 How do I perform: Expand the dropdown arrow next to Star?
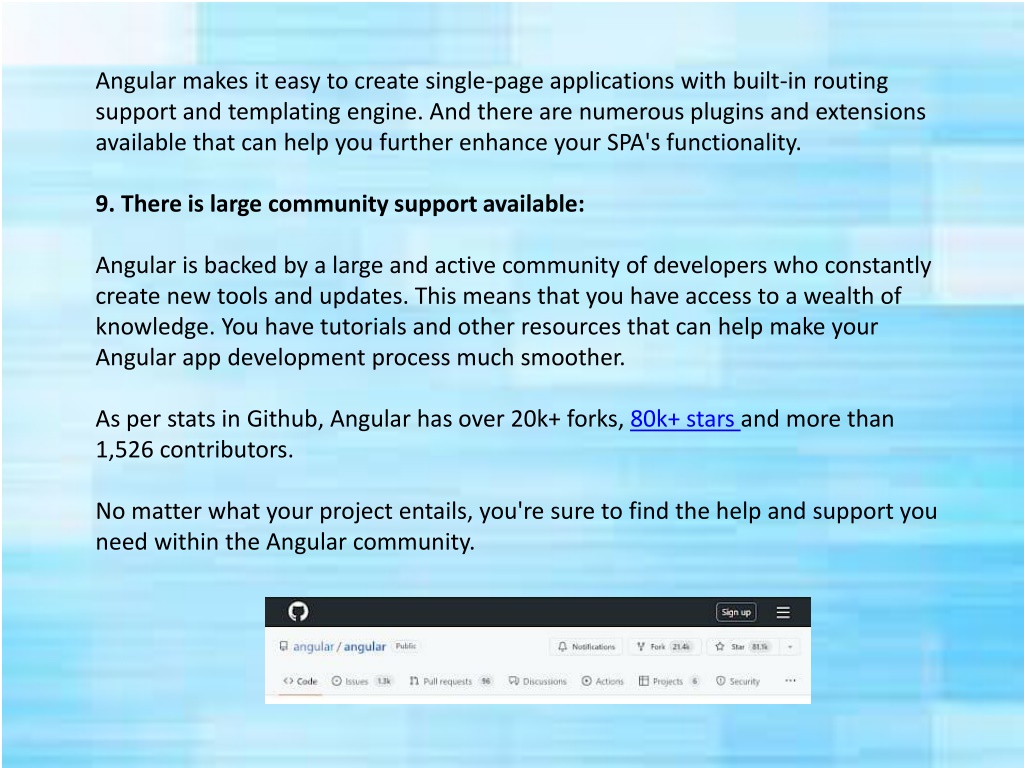[790, 647]
